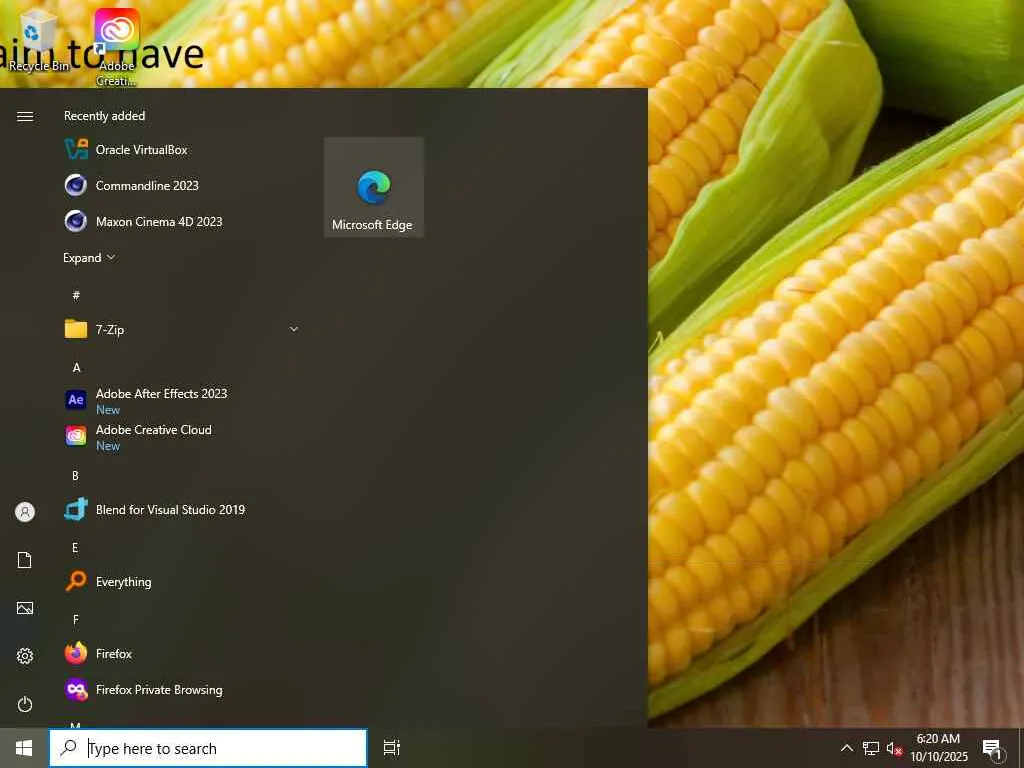Open the 7-Zip folder icon
Screen dimensions: 1024x768
click(x=76, y=329)
